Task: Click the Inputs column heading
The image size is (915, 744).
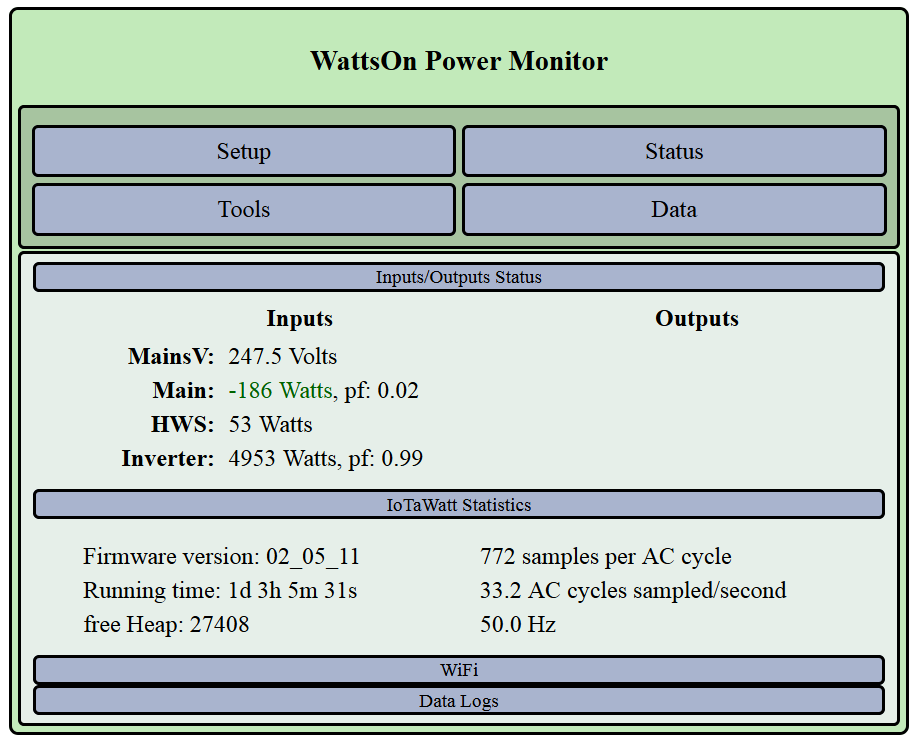Action: 299,319
